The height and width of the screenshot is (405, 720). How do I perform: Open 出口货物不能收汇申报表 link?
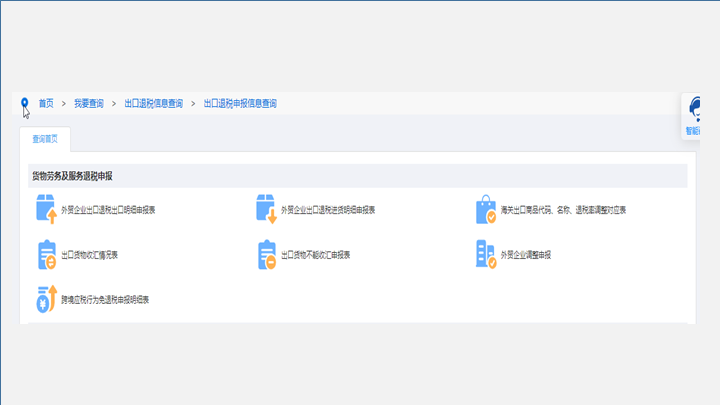tap(315, 255)
